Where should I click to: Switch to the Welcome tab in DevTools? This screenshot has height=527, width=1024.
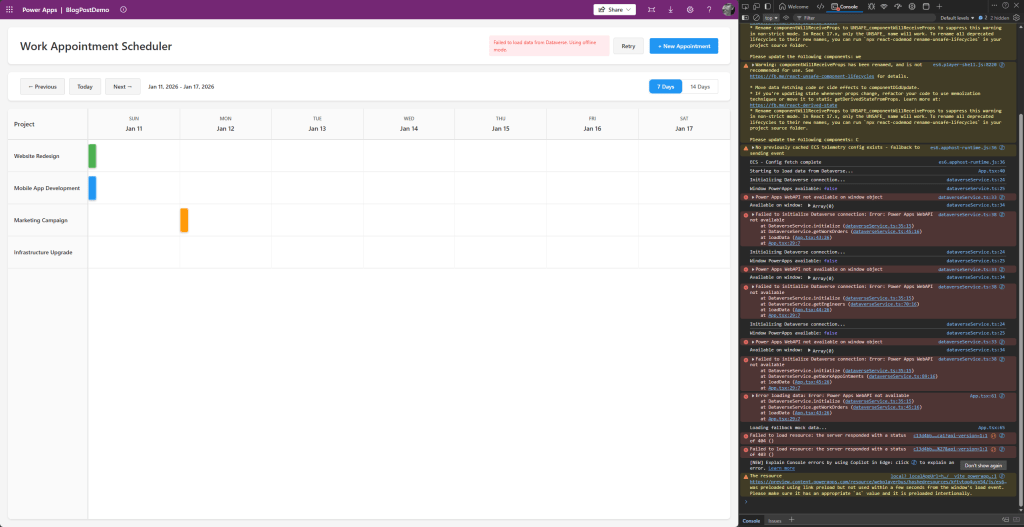793,6
